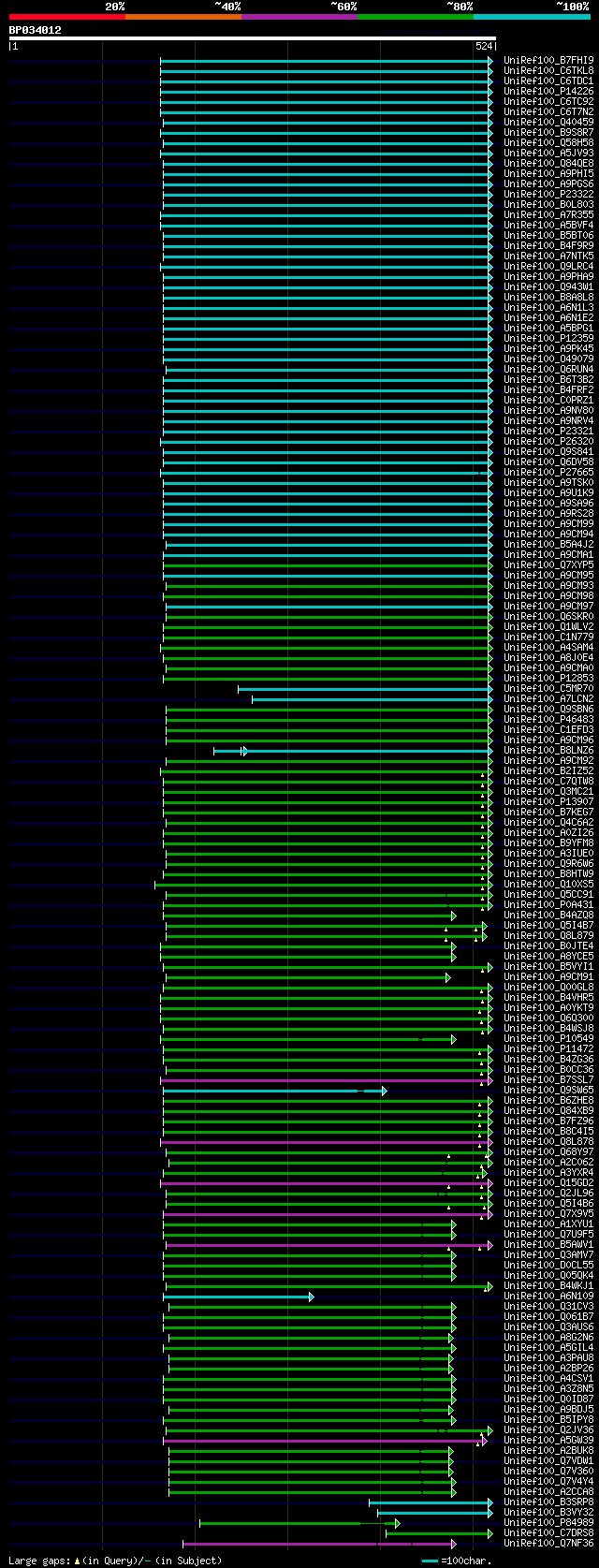
Task: Click hit label UniRef100_A9U1K9
Action: 548,492
